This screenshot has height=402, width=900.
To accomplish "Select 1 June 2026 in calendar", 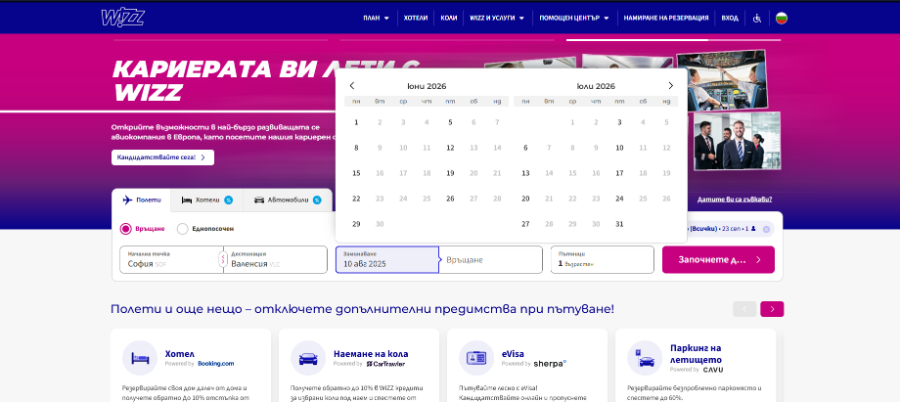I will coord(356,122).
